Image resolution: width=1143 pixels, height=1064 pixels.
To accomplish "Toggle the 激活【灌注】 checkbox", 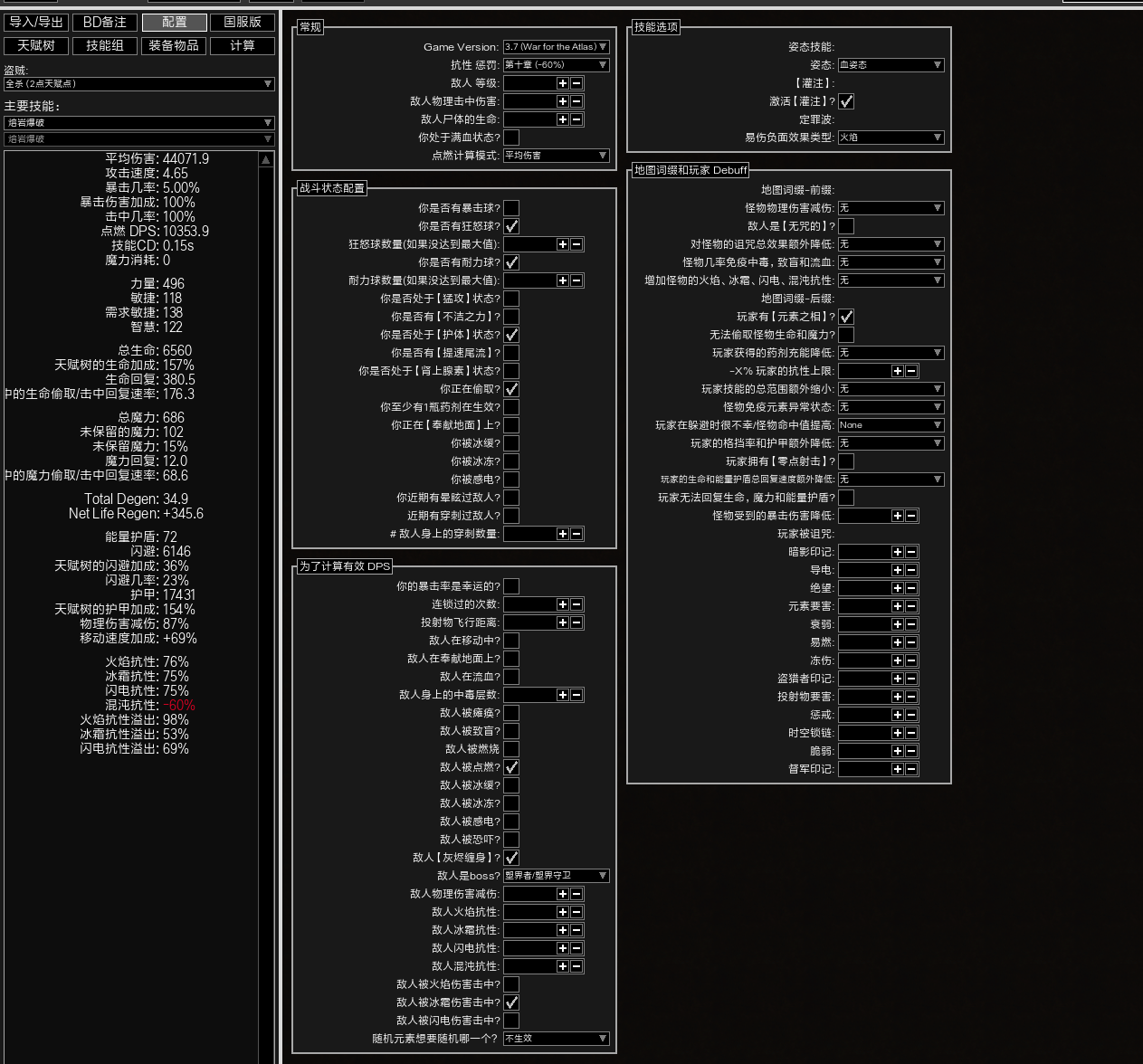I will [x=846, y=101].
